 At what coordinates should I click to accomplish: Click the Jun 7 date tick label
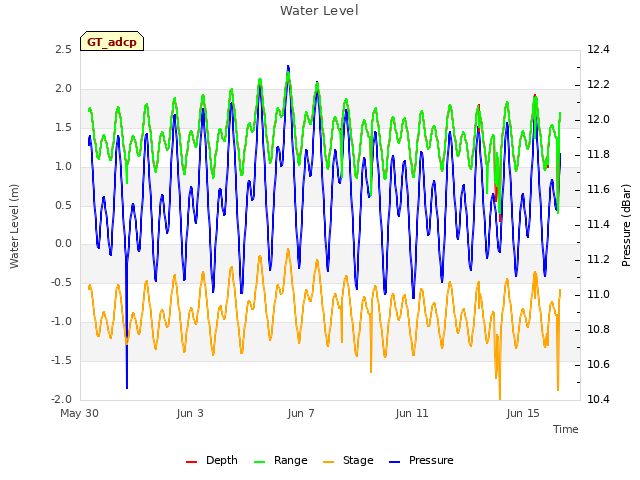(301, 413)
